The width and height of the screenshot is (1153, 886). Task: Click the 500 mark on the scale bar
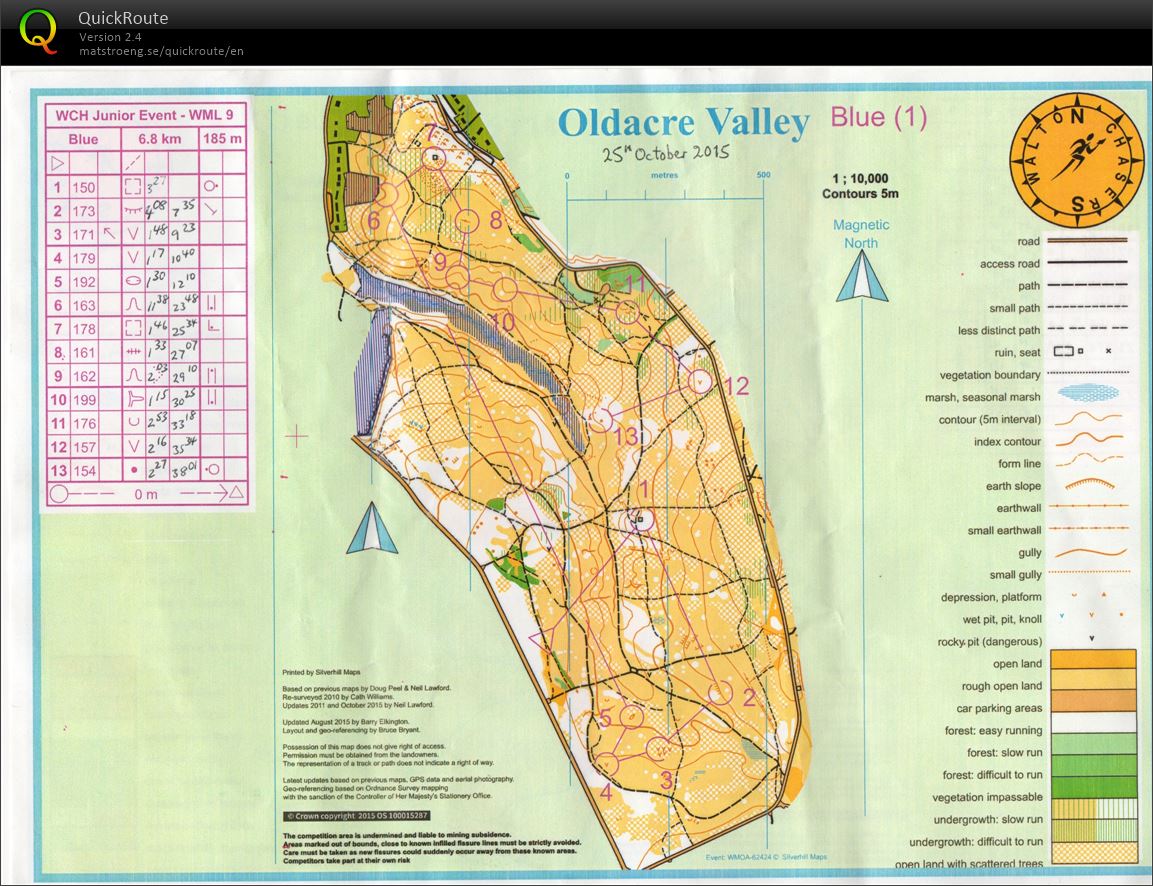(x=763, y=175)
